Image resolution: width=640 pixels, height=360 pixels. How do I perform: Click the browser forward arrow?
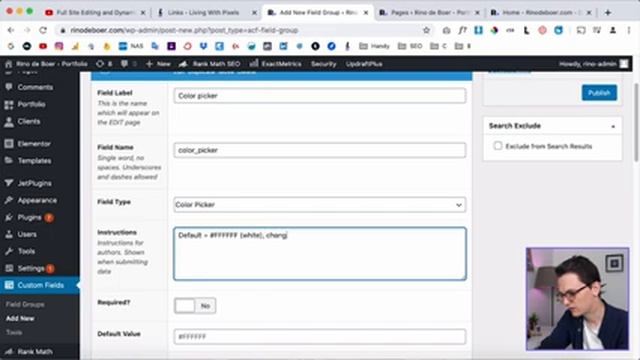tap(27, 30)
